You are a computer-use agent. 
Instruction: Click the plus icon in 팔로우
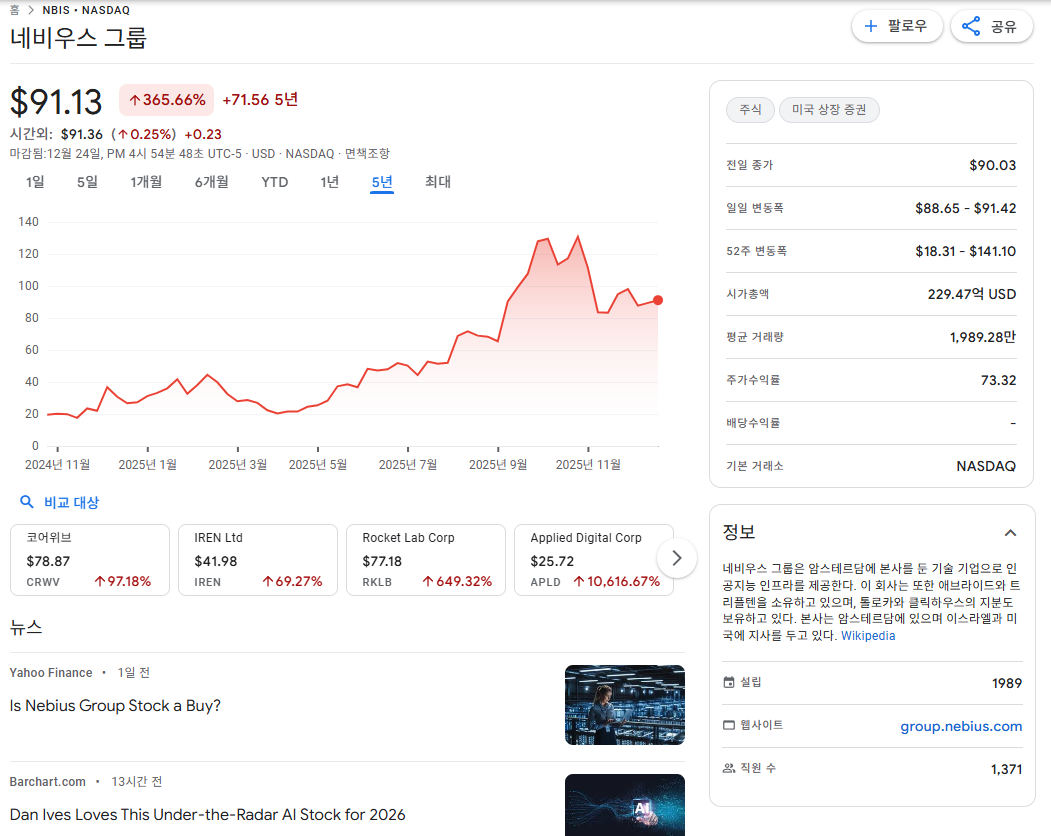pyautogui.click(x=871, y=26)
